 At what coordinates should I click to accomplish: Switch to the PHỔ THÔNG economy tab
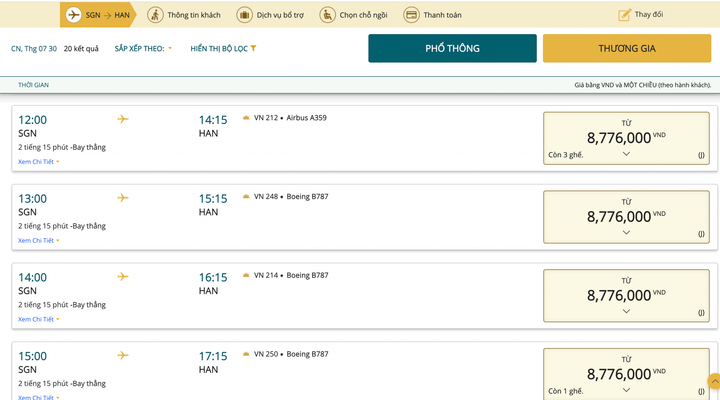(452, 48)
